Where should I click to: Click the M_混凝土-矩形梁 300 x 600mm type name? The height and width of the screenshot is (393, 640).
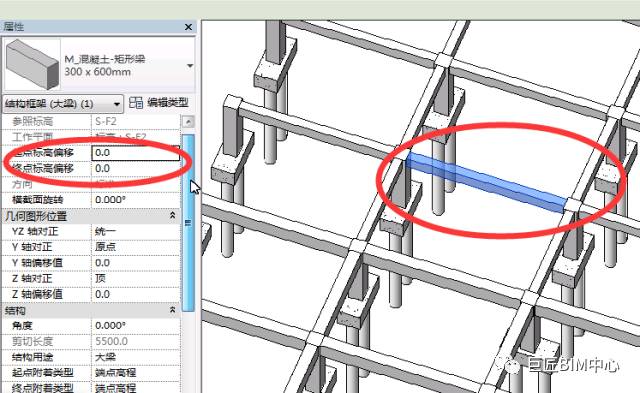[104, 66]
